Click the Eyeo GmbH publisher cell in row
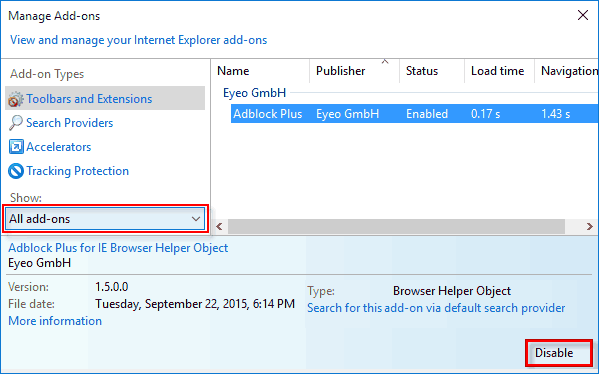Screen dimensions: 599x374 click(347, 114)
